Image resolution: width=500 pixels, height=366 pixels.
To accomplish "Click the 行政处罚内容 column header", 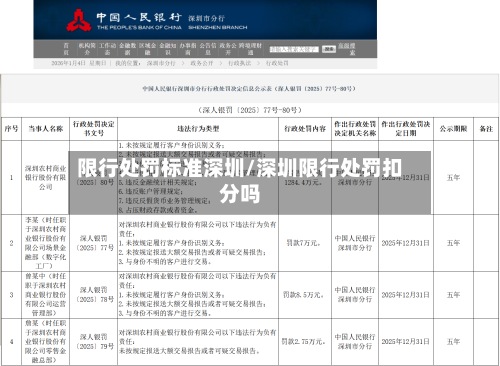I will coord(305,129).
